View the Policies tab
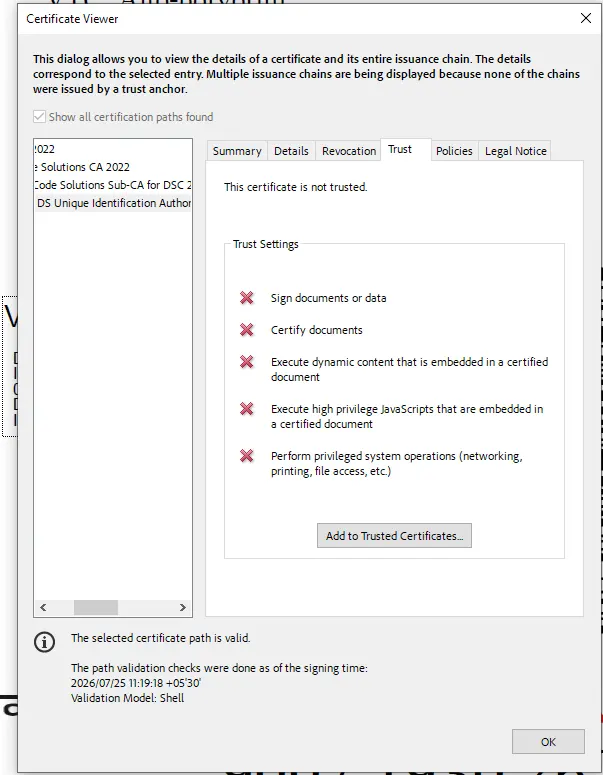Viewport: 603px width, 775px height. [454, 151]
